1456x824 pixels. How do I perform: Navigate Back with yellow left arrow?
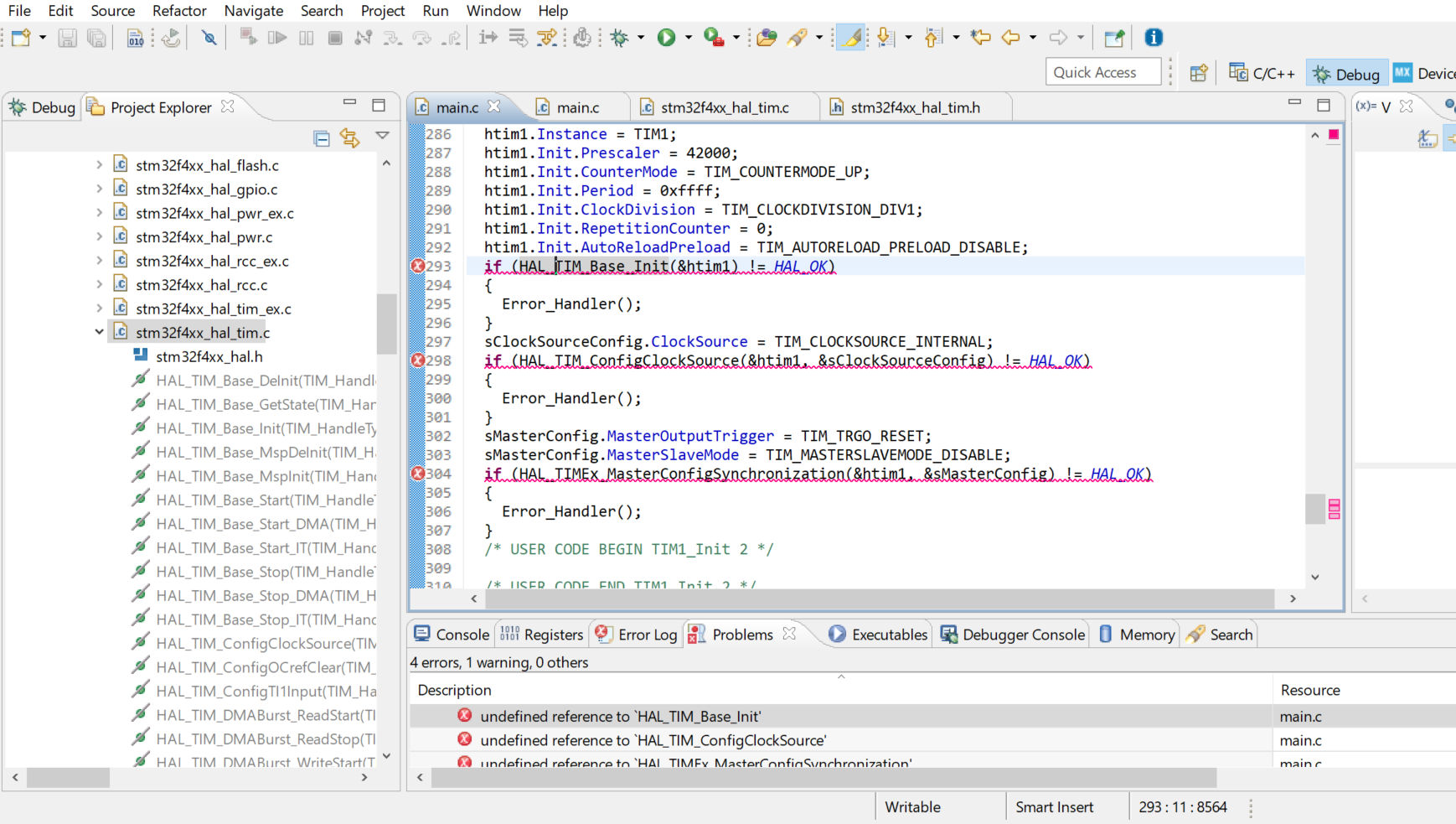point(1011,38)
